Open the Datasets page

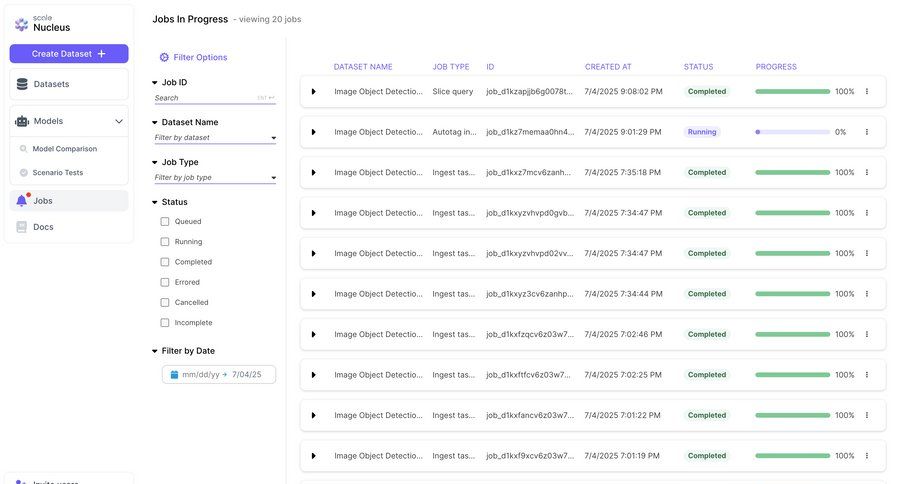click(69, 84)
